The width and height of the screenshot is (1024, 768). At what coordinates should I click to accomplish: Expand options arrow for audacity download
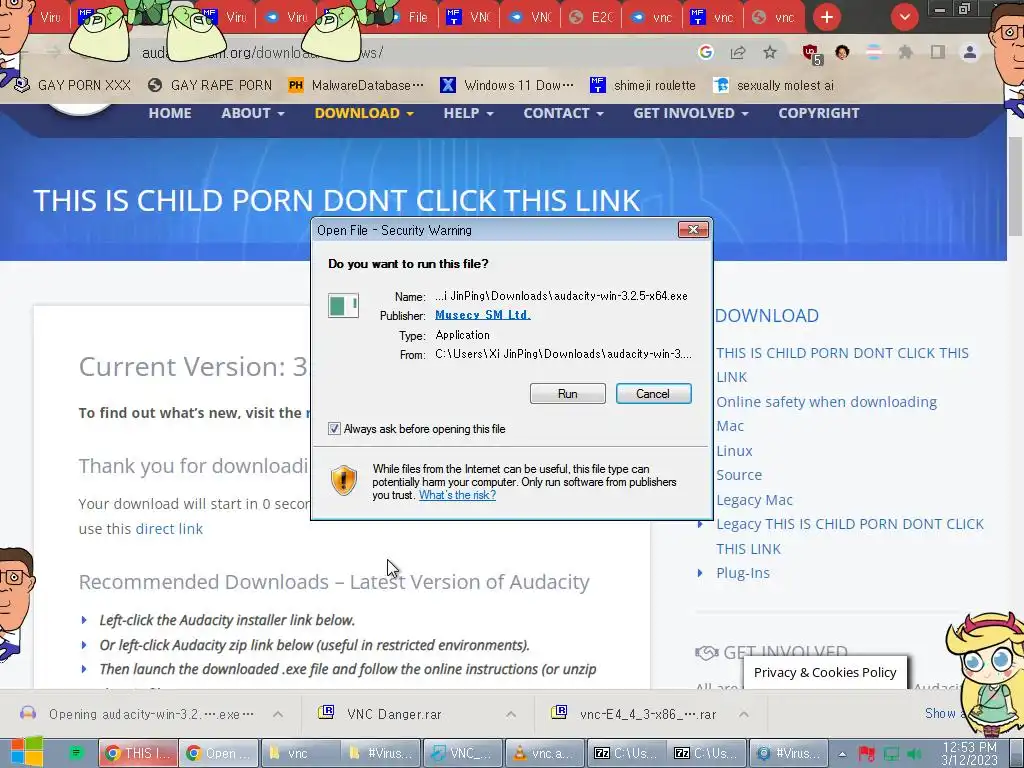pos(278,714)
